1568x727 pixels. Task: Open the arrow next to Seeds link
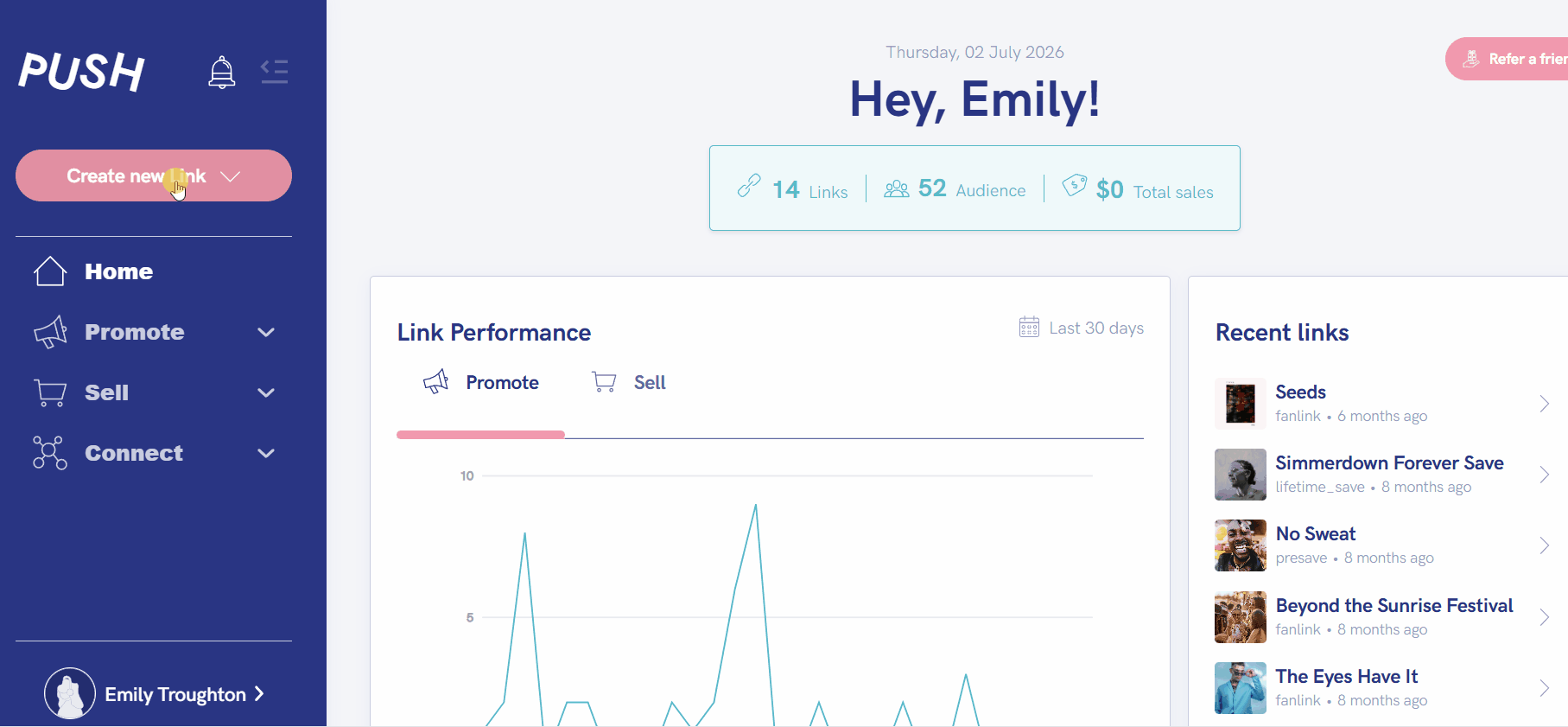pyautogui.click(x=1544, y=404)
